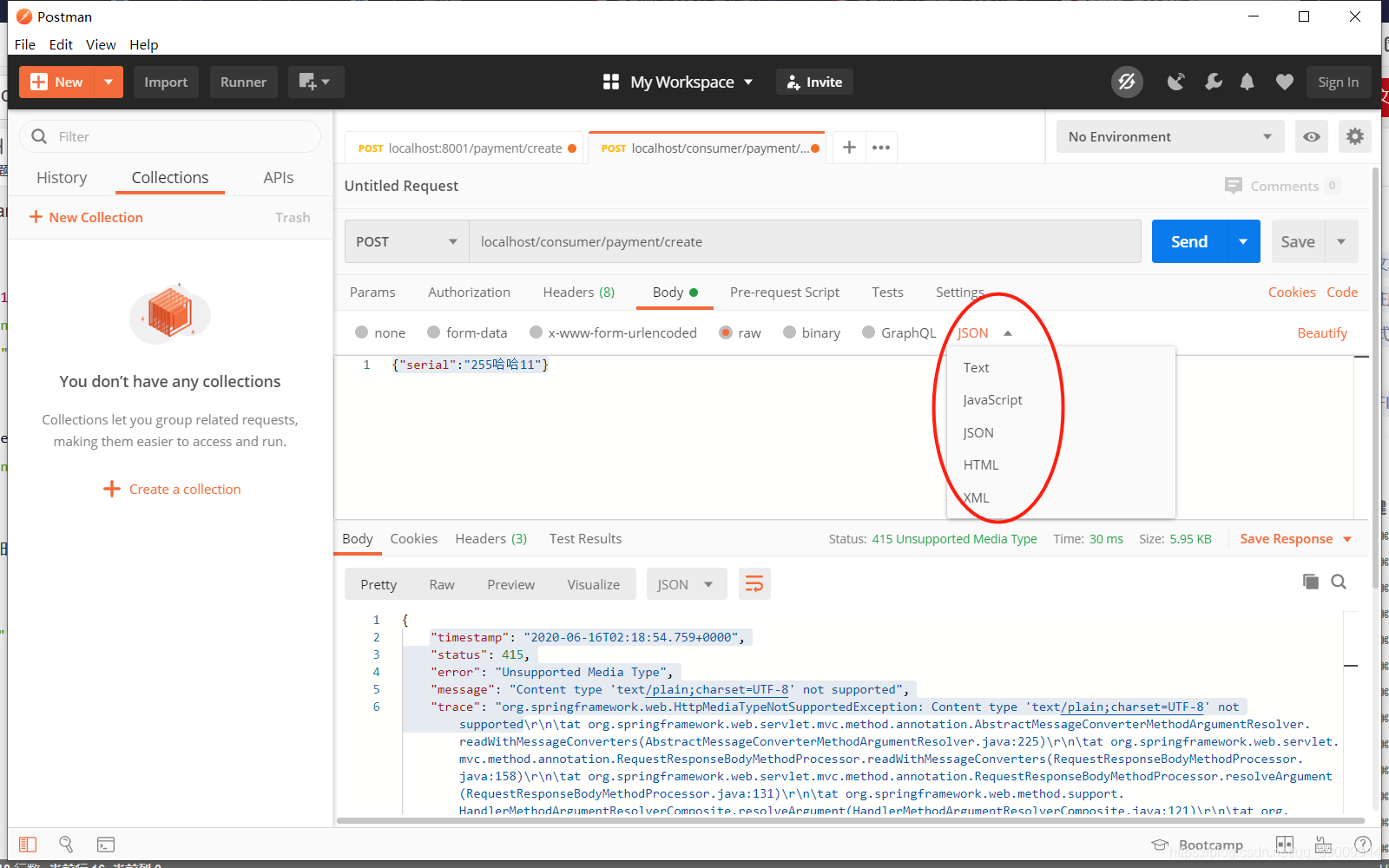
Task: Add a new request tab
Action: (849, 148)
